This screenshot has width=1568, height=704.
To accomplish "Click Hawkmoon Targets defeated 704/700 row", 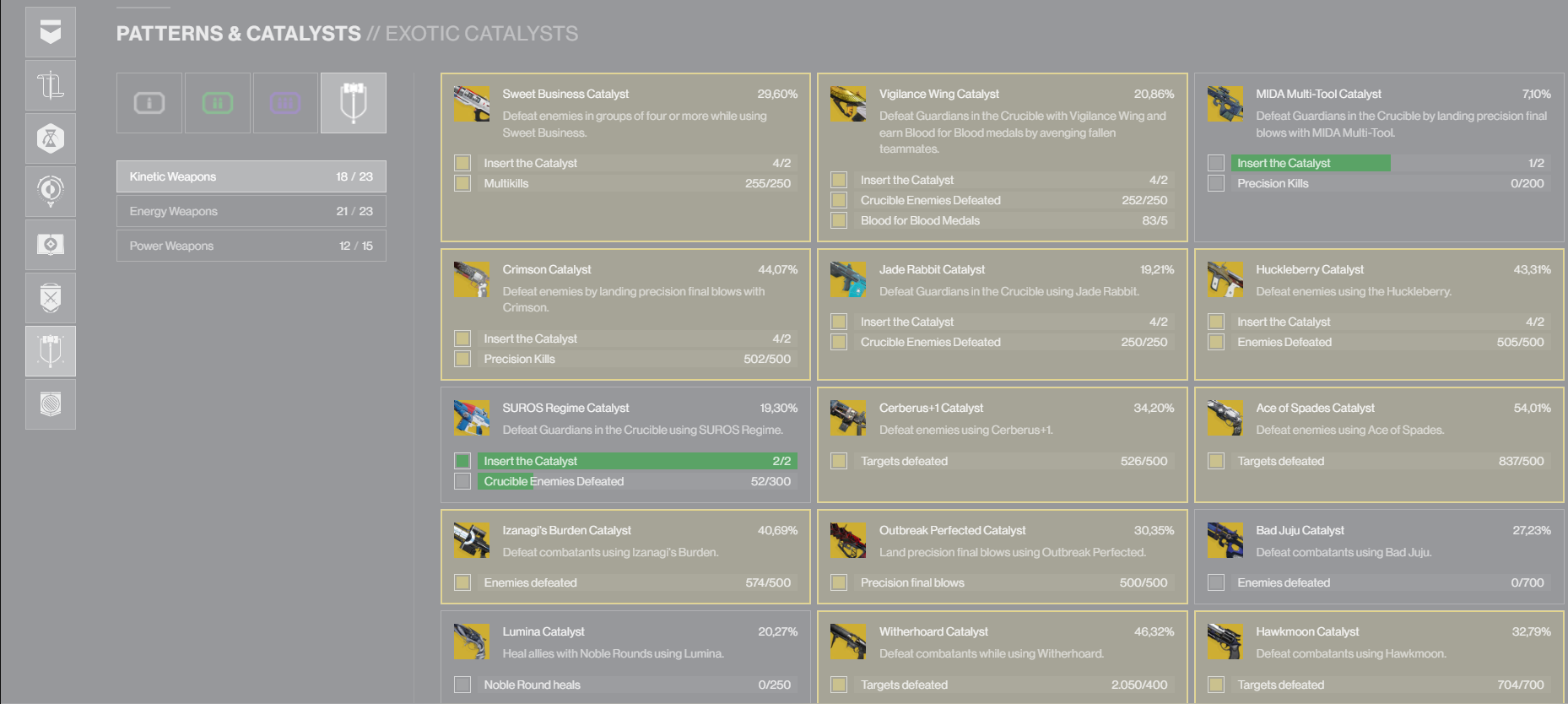I will (1391, 685).
